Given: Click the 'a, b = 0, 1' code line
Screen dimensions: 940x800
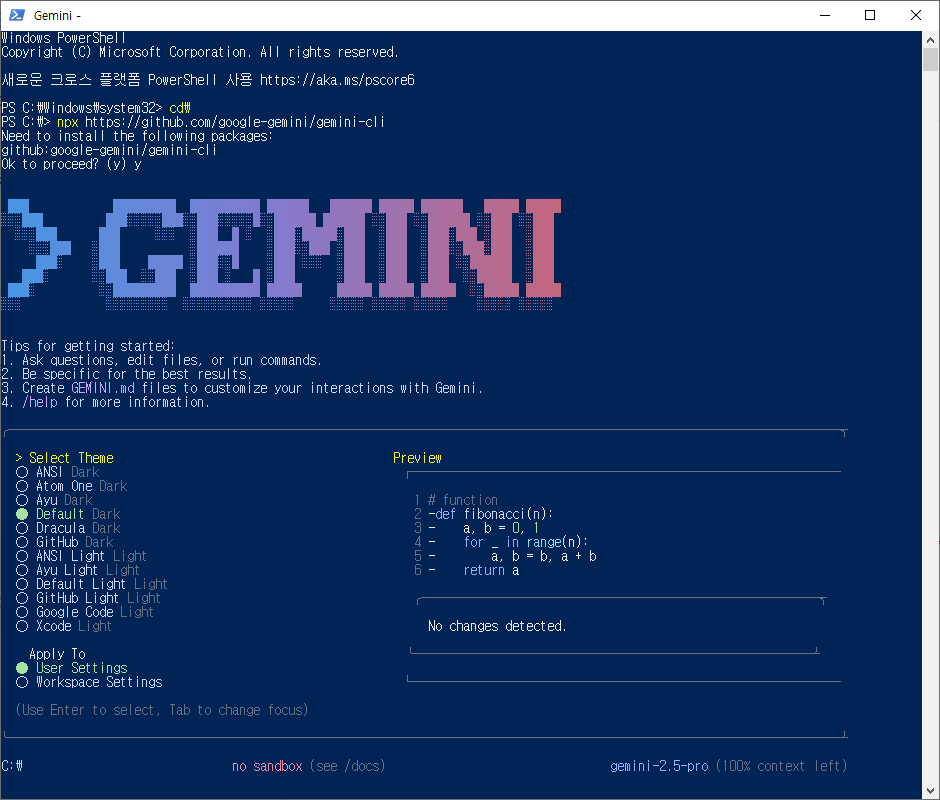Looking at the screenshot, I should [x=501, y=528].
